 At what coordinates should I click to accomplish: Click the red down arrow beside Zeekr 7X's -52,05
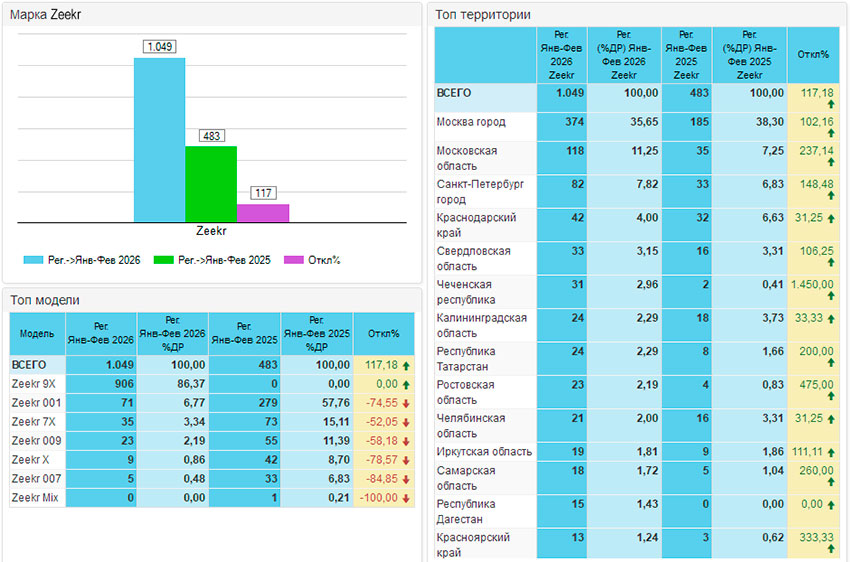tap(406, 421)
